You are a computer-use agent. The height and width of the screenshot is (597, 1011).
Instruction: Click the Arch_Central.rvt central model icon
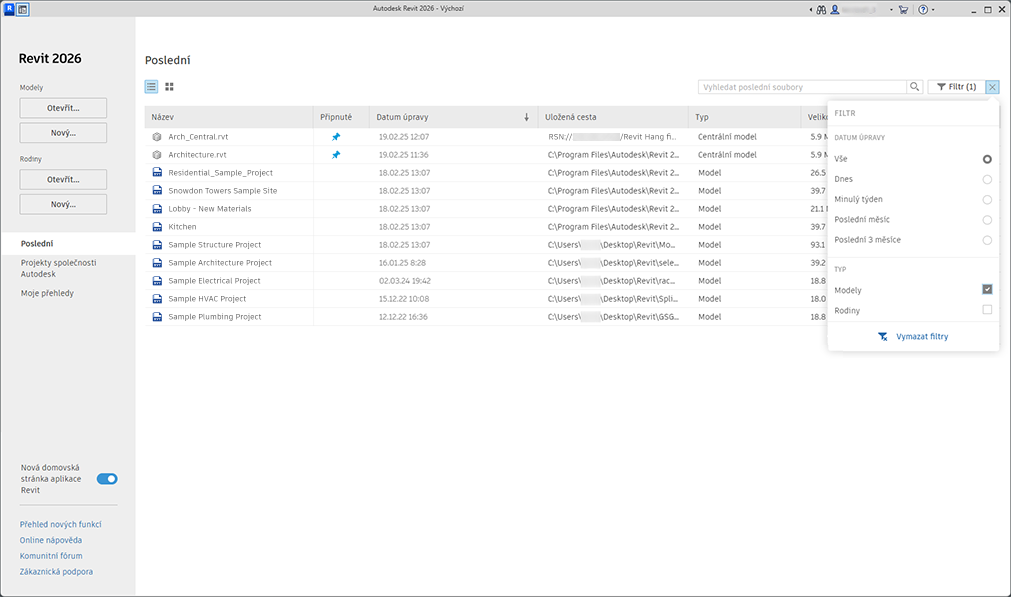coord(157,137)
